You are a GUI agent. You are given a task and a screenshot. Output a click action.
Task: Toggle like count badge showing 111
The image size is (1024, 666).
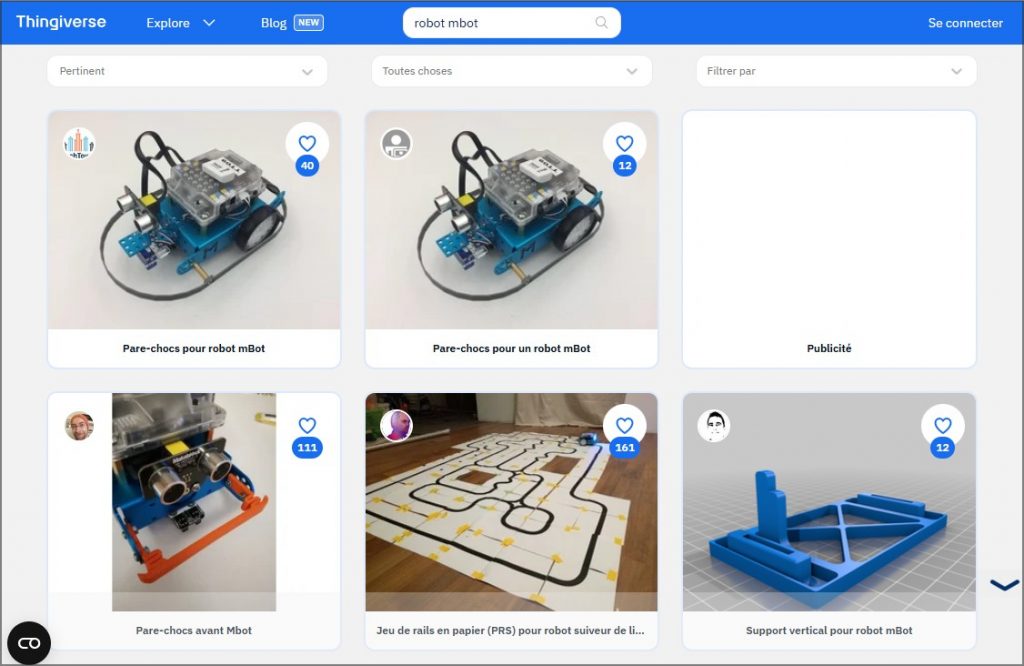307,449
